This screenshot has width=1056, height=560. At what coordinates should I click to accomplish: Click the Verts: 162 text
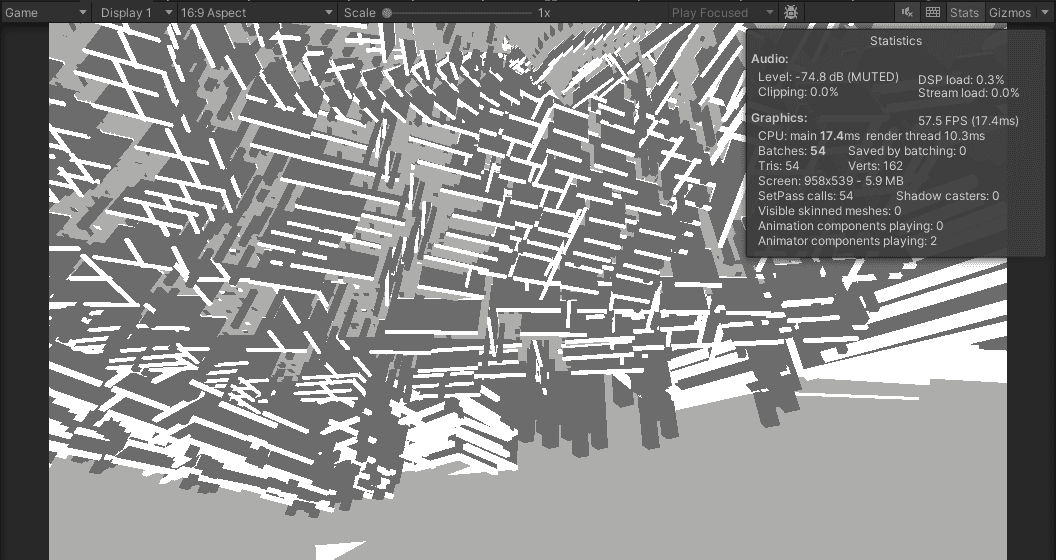[876, 166]
